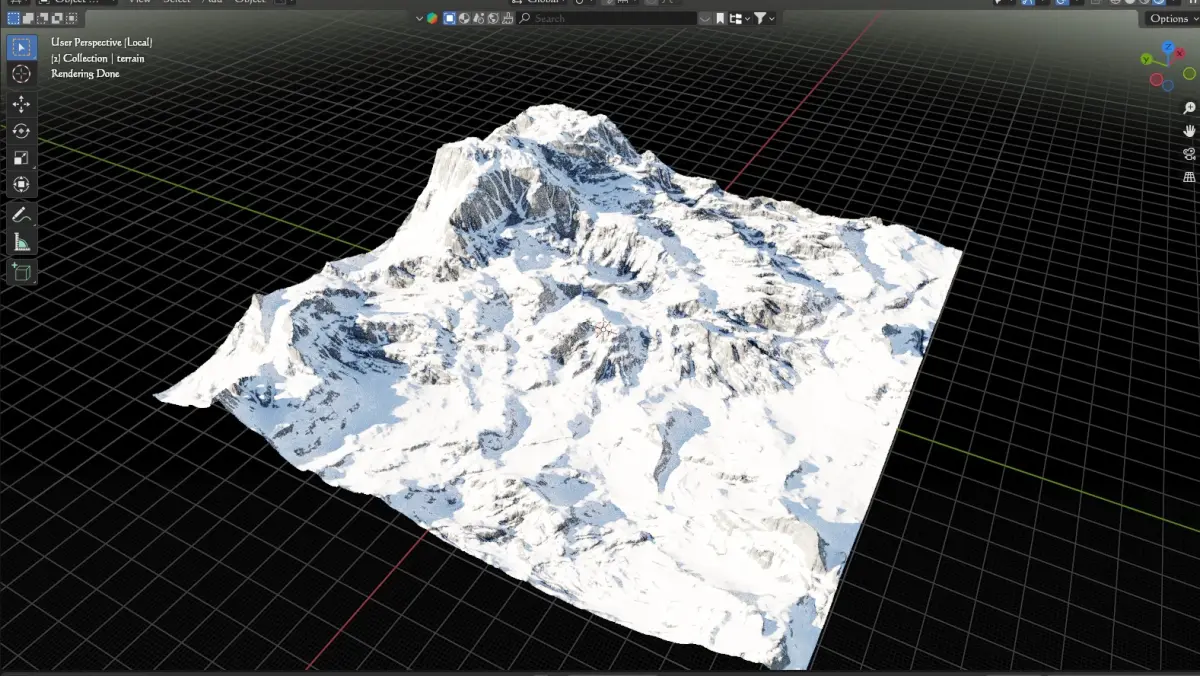Select the Annotate pencil tool
Viewport: 1200px width, 676px height.
[x=21, y=214]
